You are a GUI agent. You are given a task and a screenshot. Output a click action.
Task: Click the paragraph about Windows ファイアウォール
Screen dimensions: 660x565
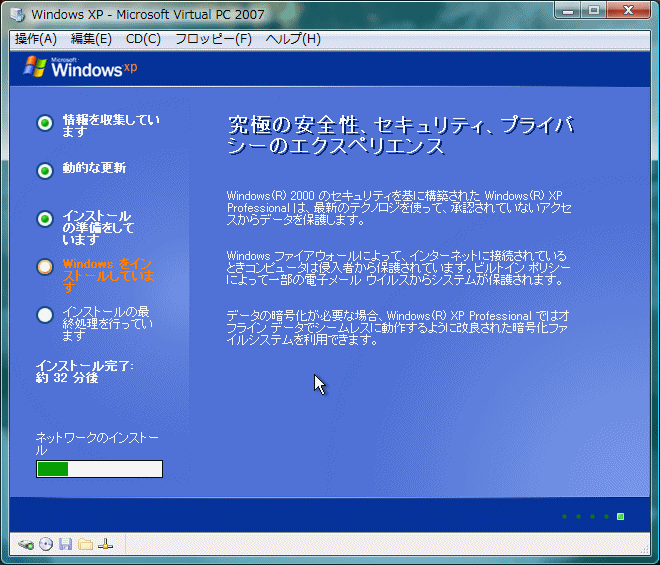coord(399,268)
